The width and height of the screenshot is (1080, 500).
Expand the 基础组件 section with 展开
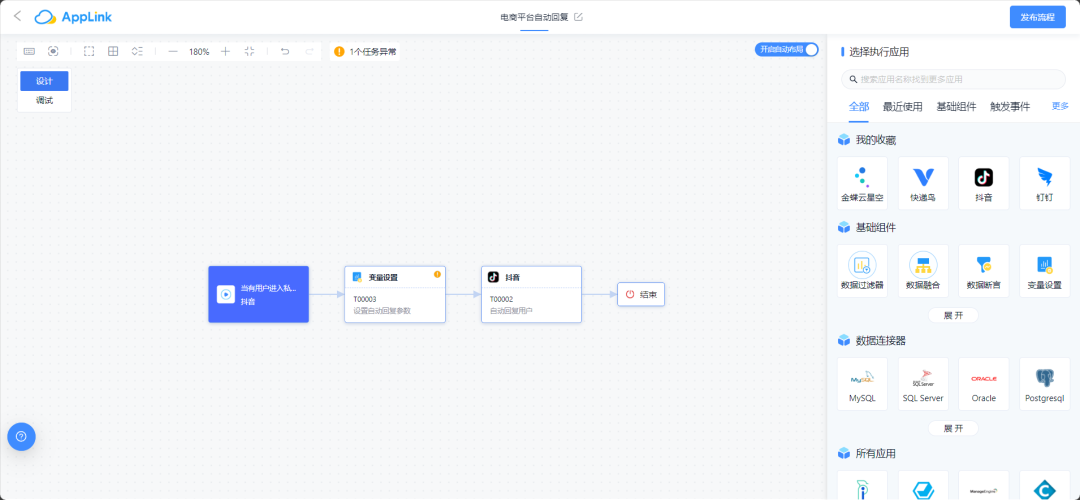(x=953, y=315)
